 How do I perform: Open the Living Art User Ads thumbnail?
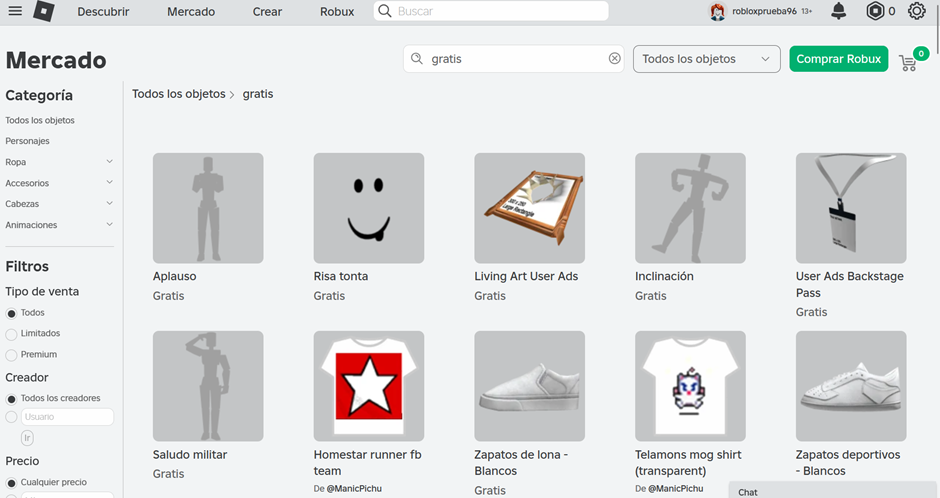pos(529,208)
